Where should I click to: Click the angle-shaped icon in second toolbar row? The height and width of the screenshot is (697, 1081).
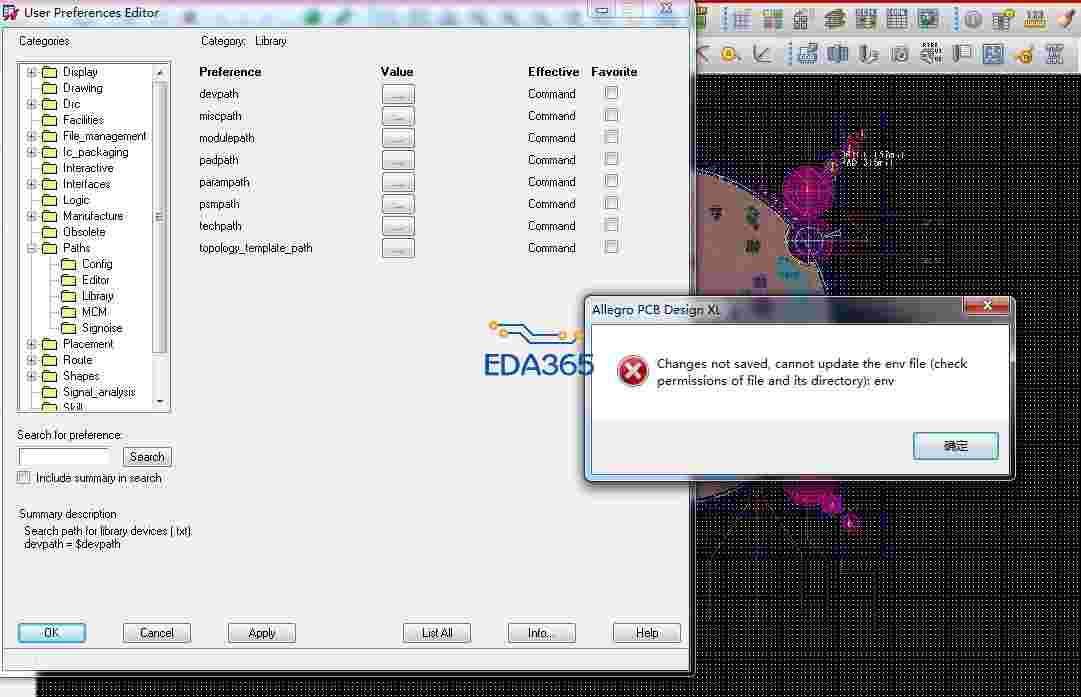pyautogui.click(x=761, y=54)
